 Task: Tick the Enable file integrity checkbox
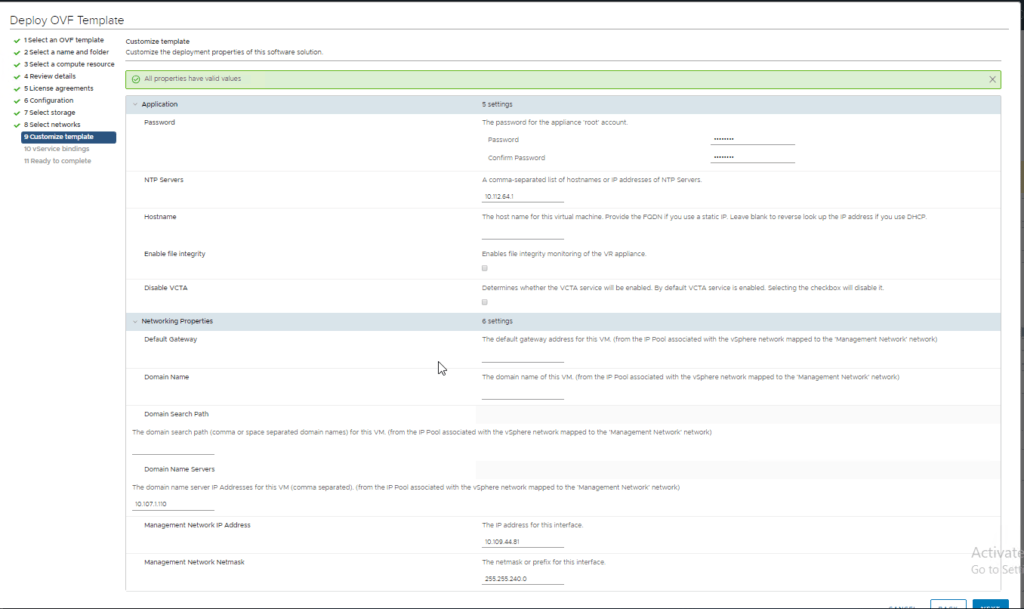(x=485, y=268)
